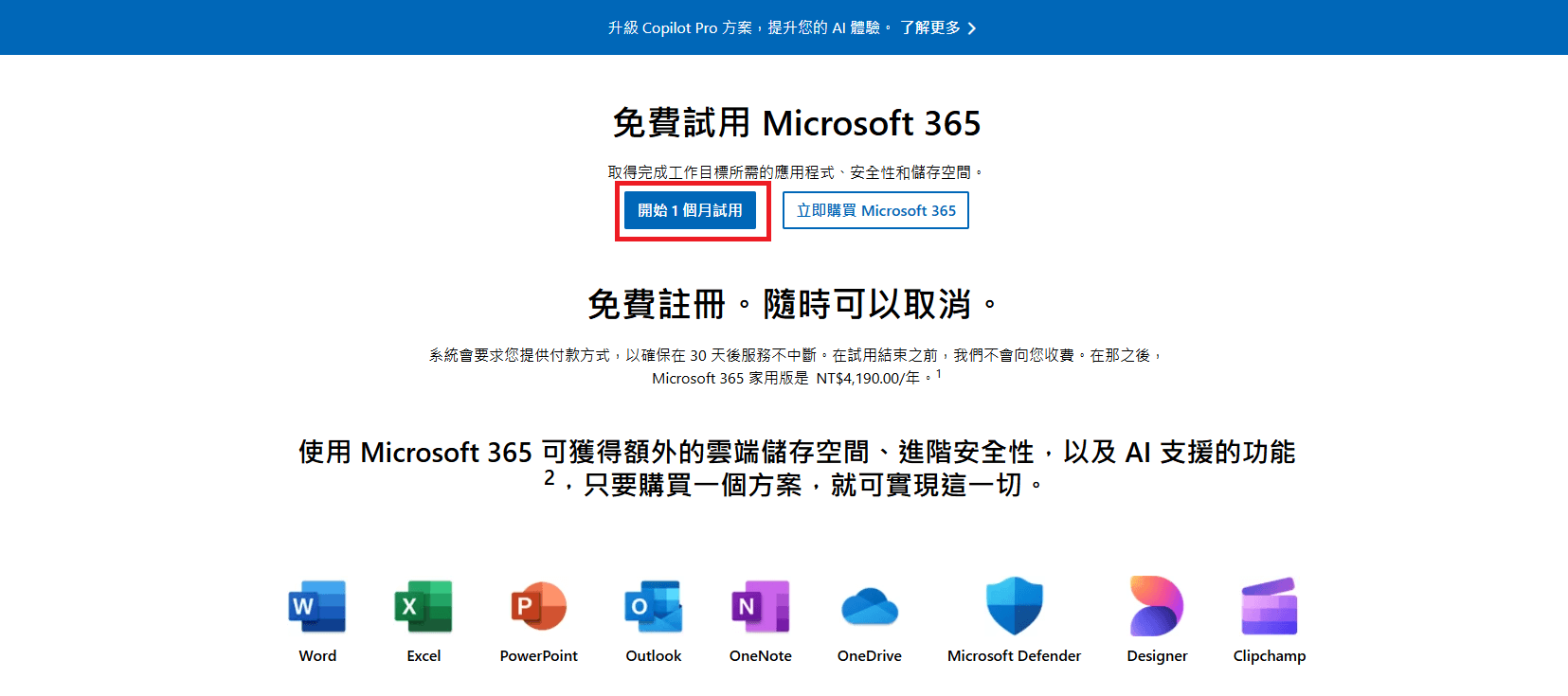1568x696 pixels.
Task: Click the OneDrive label text
Action: 870,655
